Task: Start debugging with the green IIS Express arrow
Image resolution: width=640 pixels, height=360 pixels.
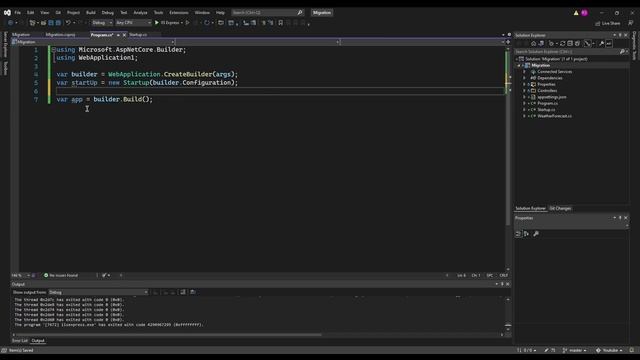Action: coord(157,23)
